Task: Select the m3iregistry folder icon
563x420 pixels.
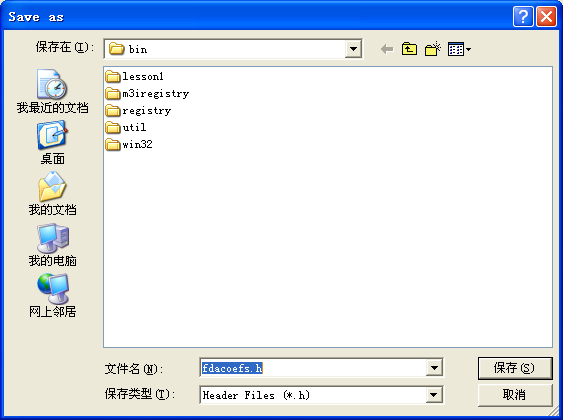Action: (113, 94)
